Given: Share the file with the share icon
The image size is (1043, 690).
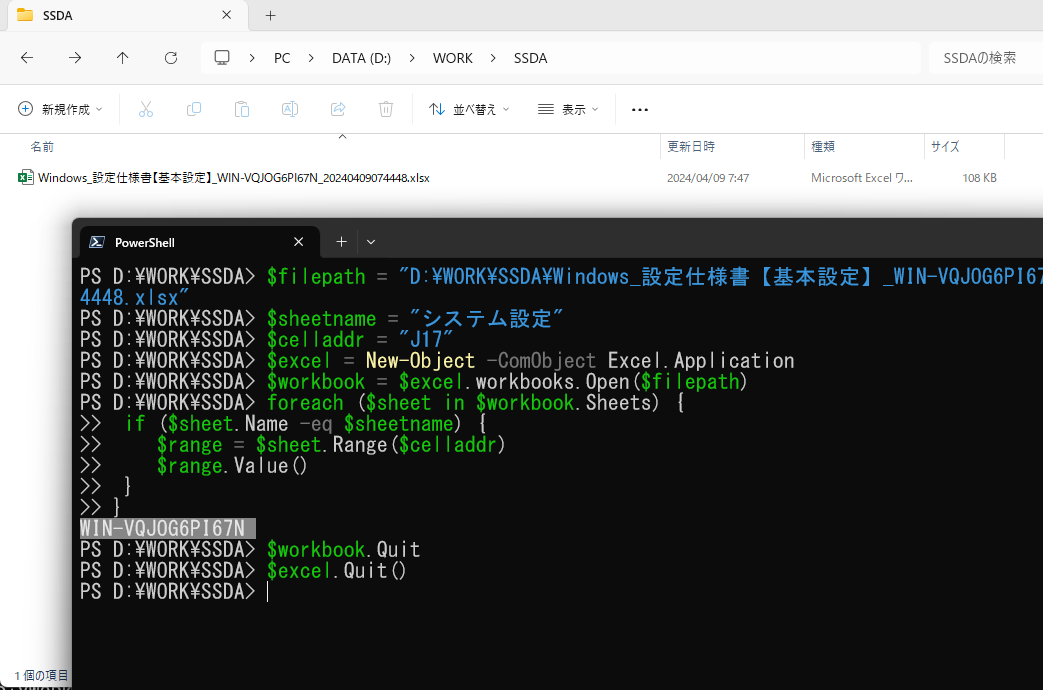Looking at the screenshot, I should [337, 109].
